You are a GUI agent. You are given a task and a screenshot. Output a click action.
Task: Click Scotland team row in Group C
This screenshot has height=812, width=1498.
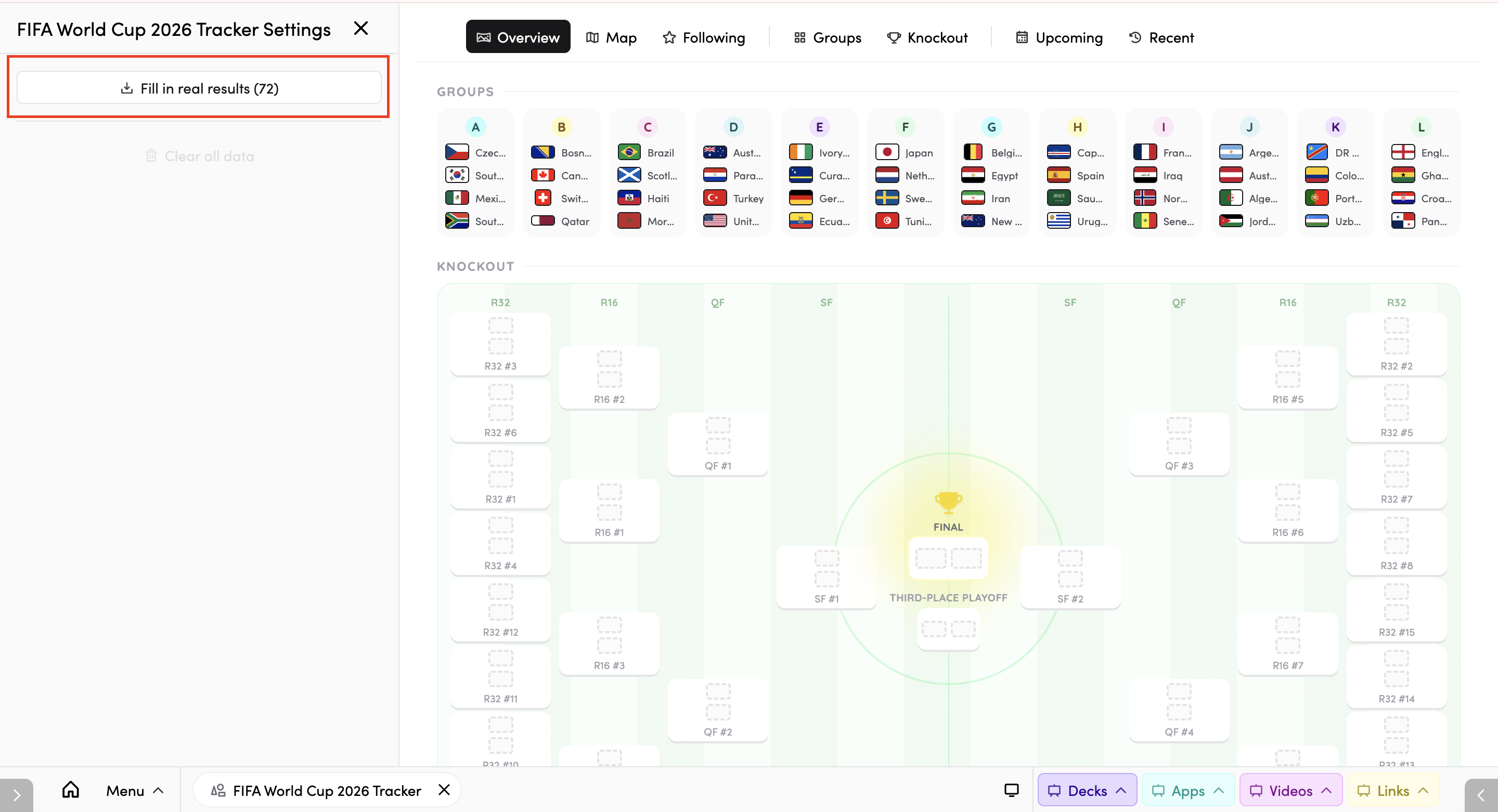tap(648, 175)
